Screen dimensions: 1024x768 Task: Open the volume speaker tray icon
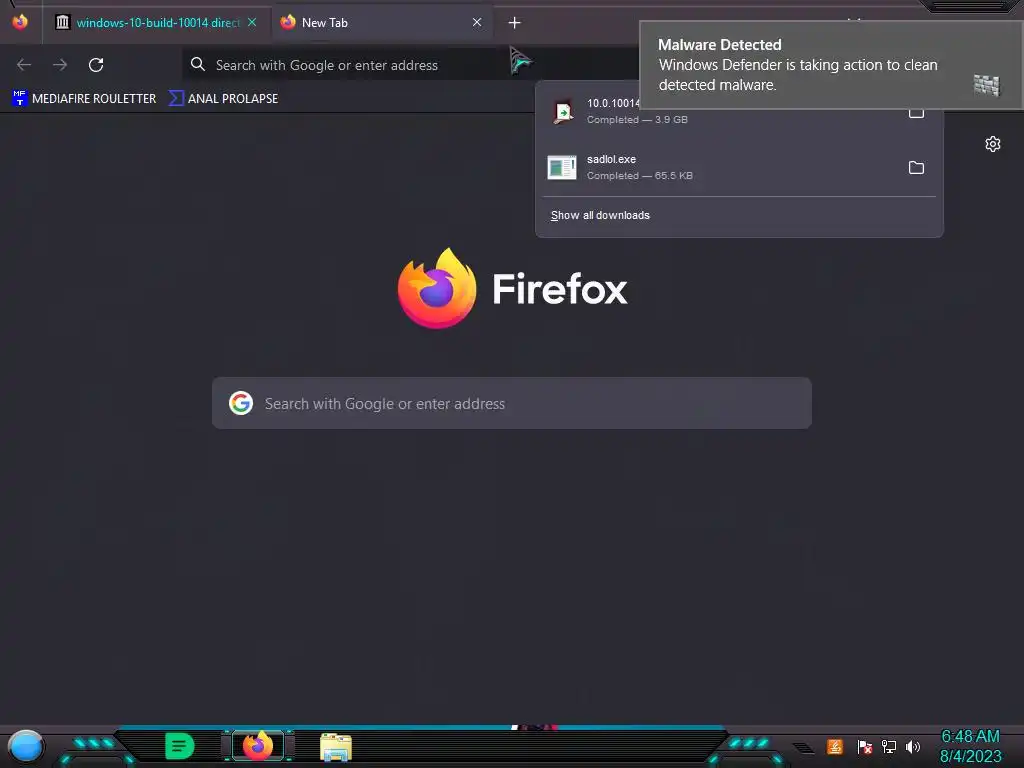(912, 746)
